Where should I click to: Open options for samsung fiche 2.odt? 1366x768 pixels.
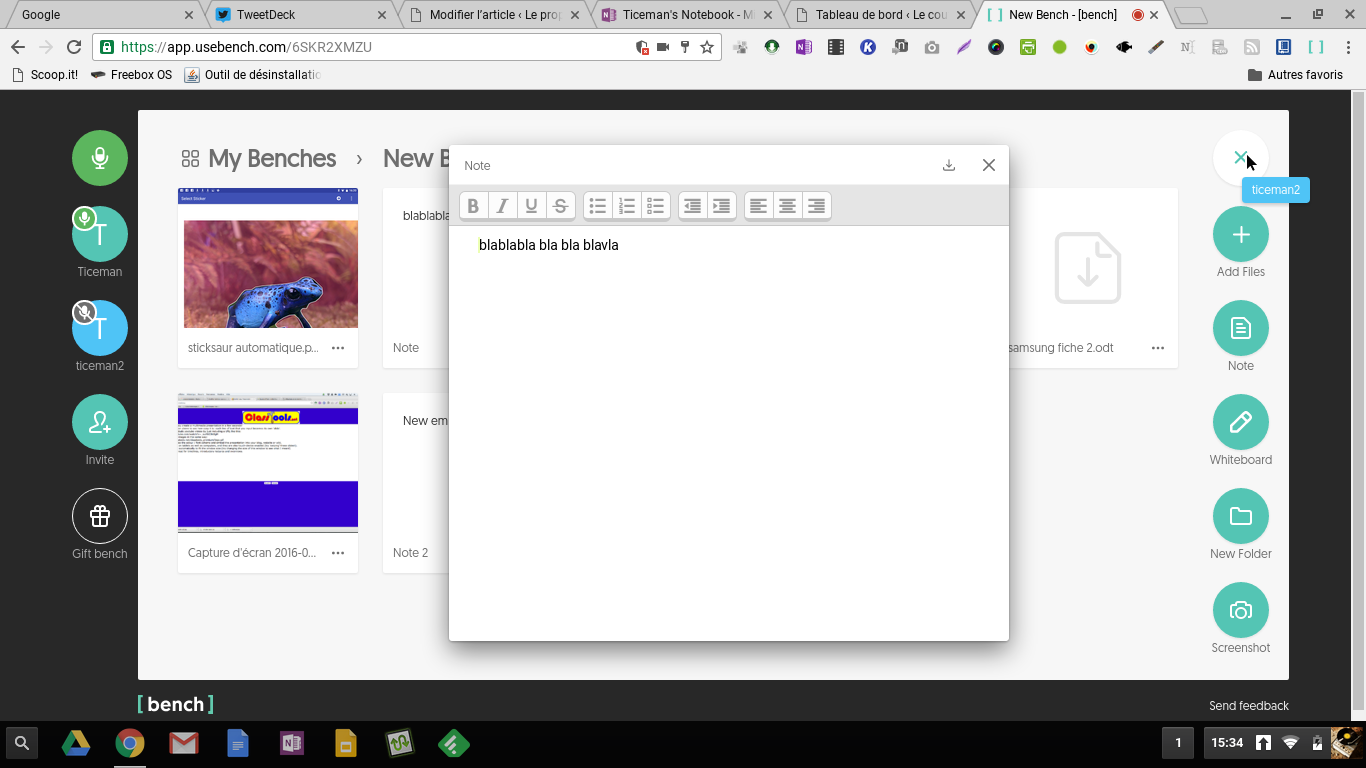point(1157,348)
